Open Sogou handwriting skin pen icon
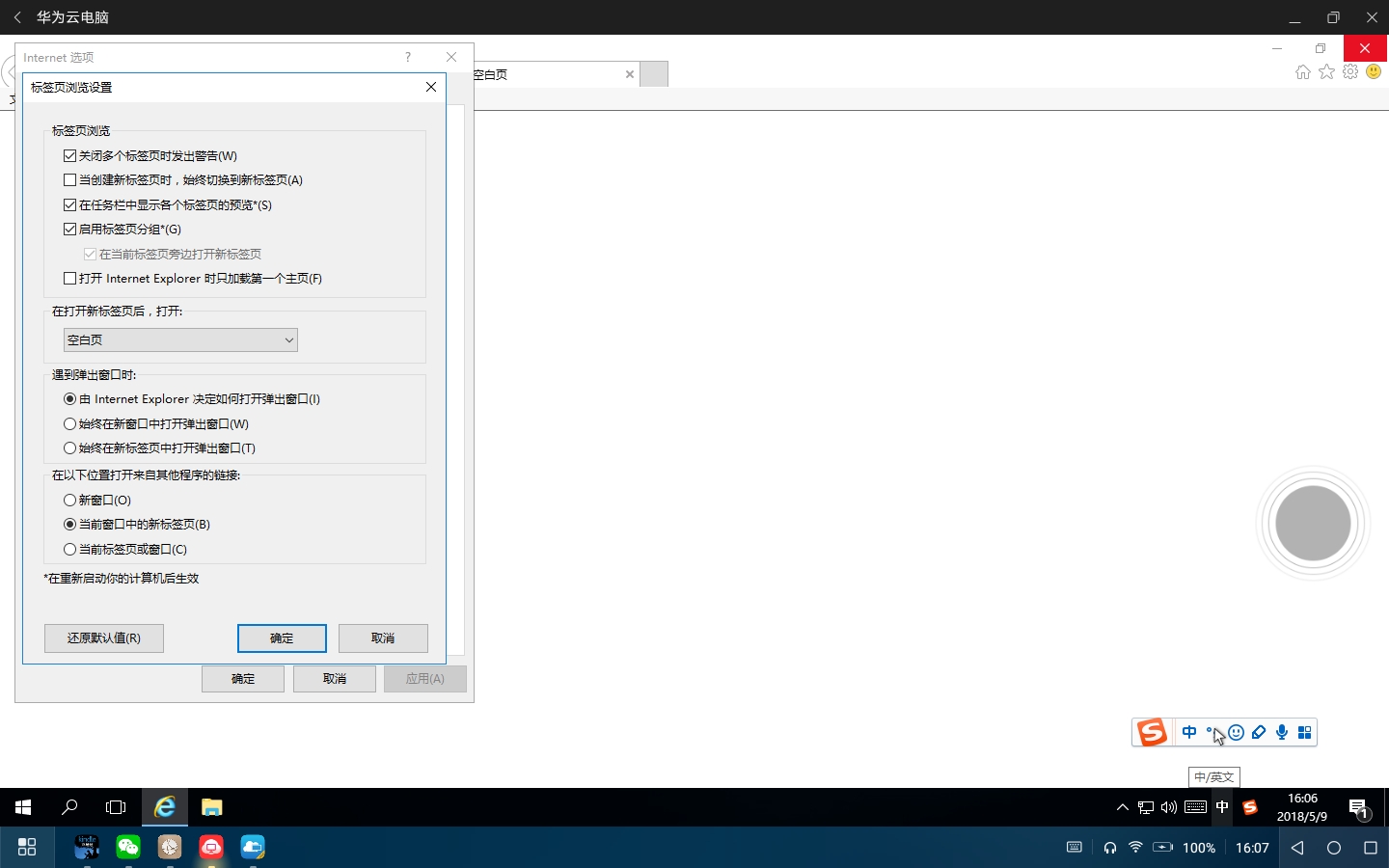1389x868 pixels. pyautogui.click(x=1259, y=733)
